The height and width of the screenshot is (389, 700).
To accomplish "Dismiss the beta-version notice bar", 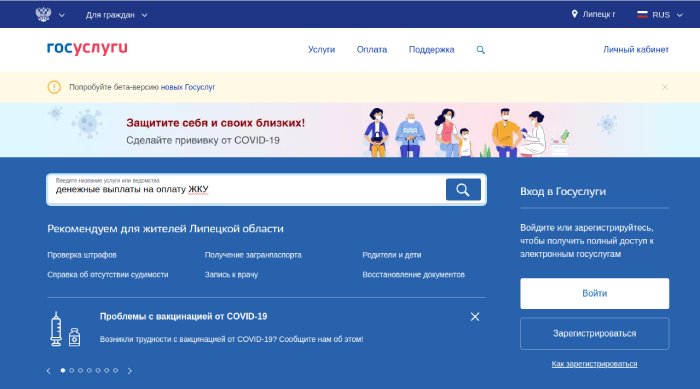I will [665, 87].
